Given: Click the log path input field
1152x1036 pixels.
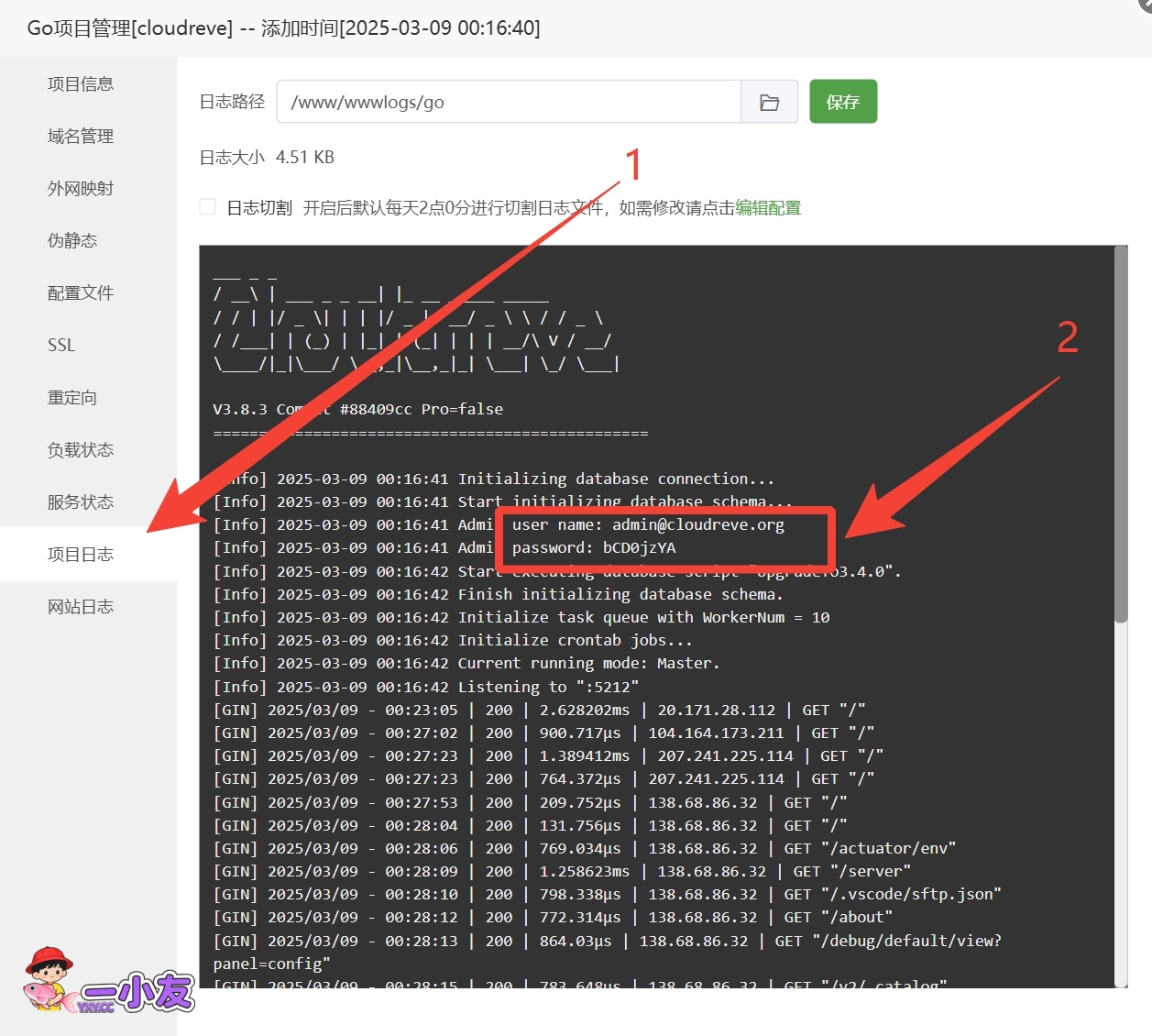Looking at the screenshot, I should coord(509,102).
